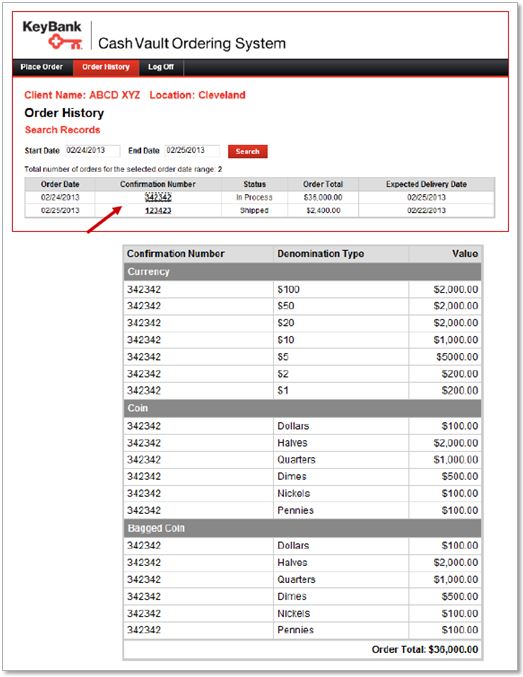Click the Order Date column header

[60, 184]
